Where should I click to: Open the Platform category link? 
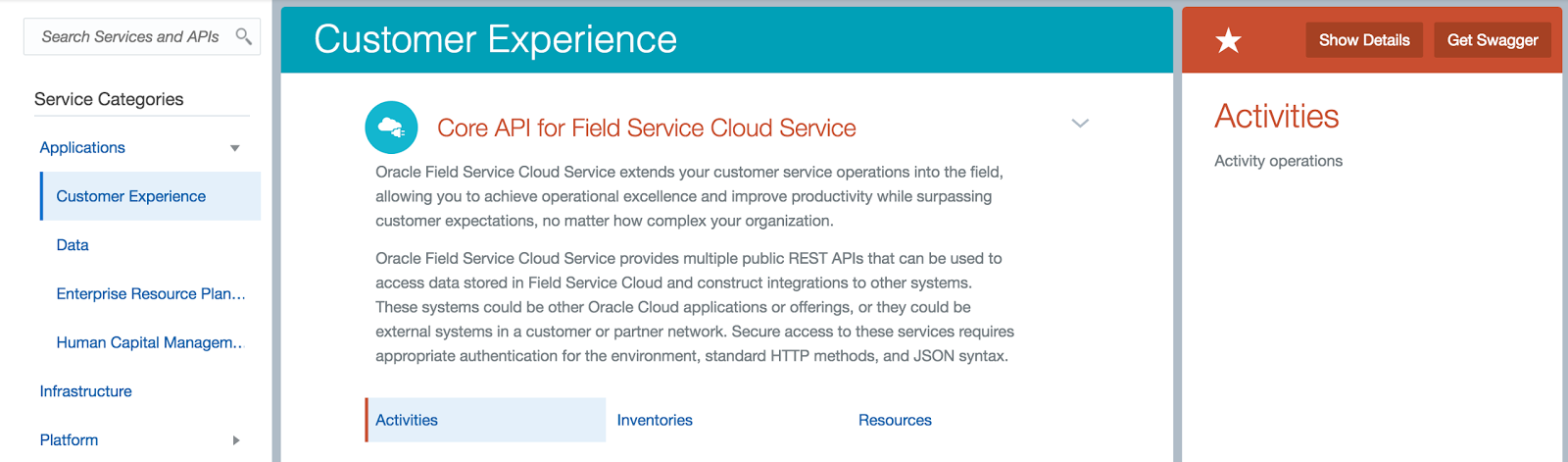click(69, 439)
